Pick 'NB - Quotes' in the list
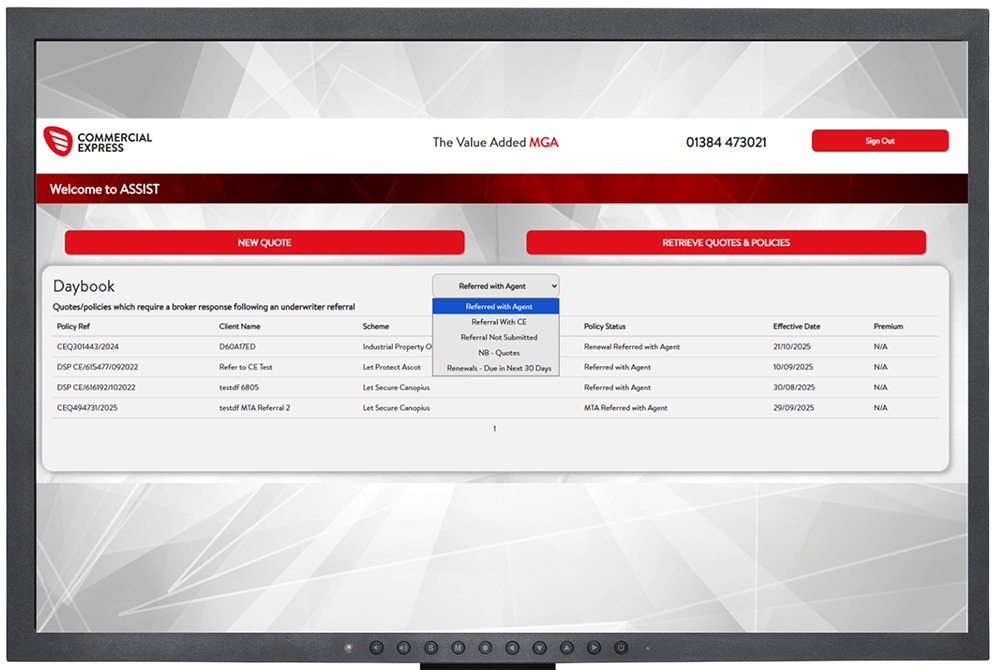Screen dimensions: 1000x670 [x=496, y=352]
